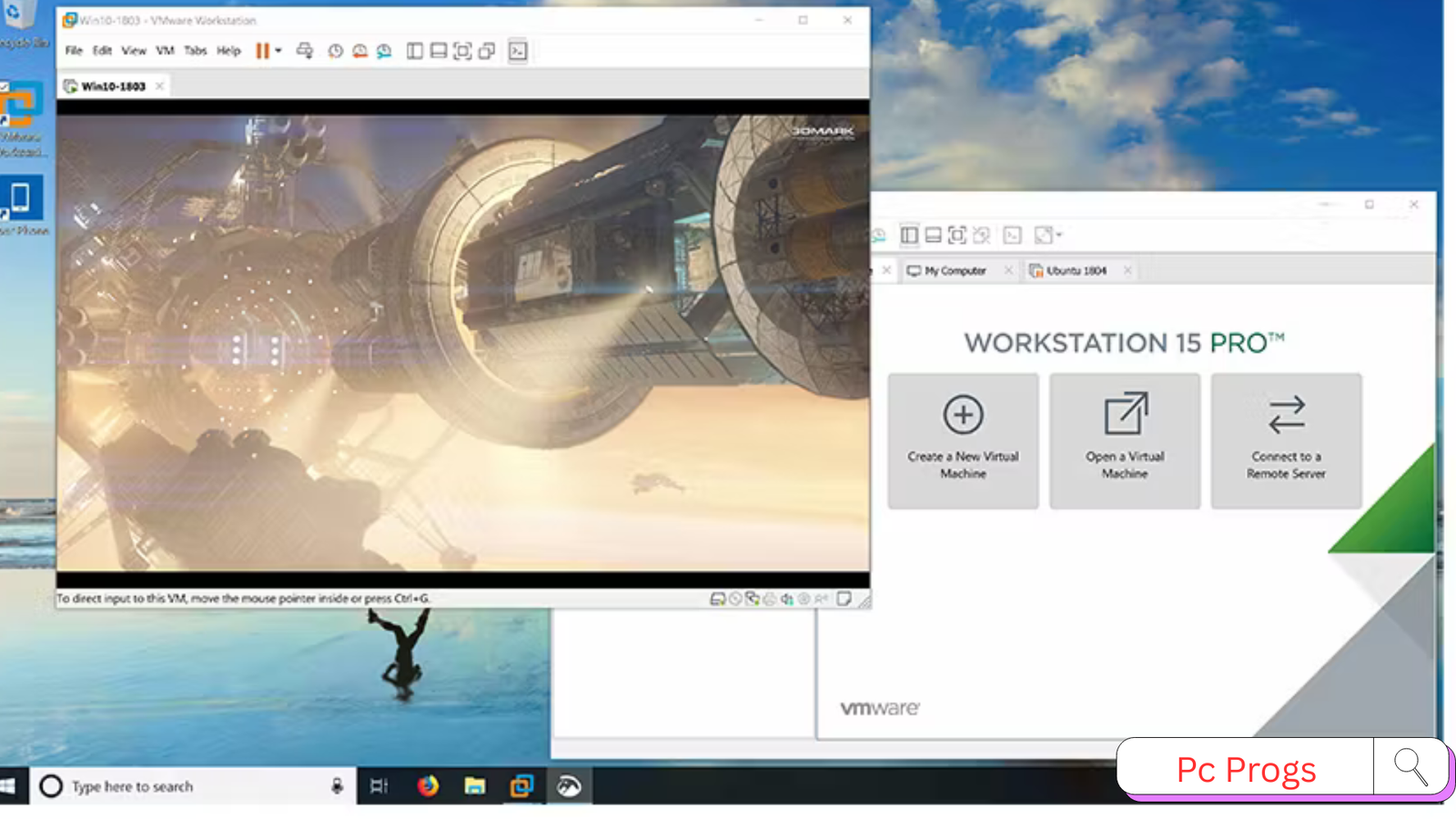Click the CD/DVD drive status icon
Screen dimensions: 1456x819
tap(735, 599)
